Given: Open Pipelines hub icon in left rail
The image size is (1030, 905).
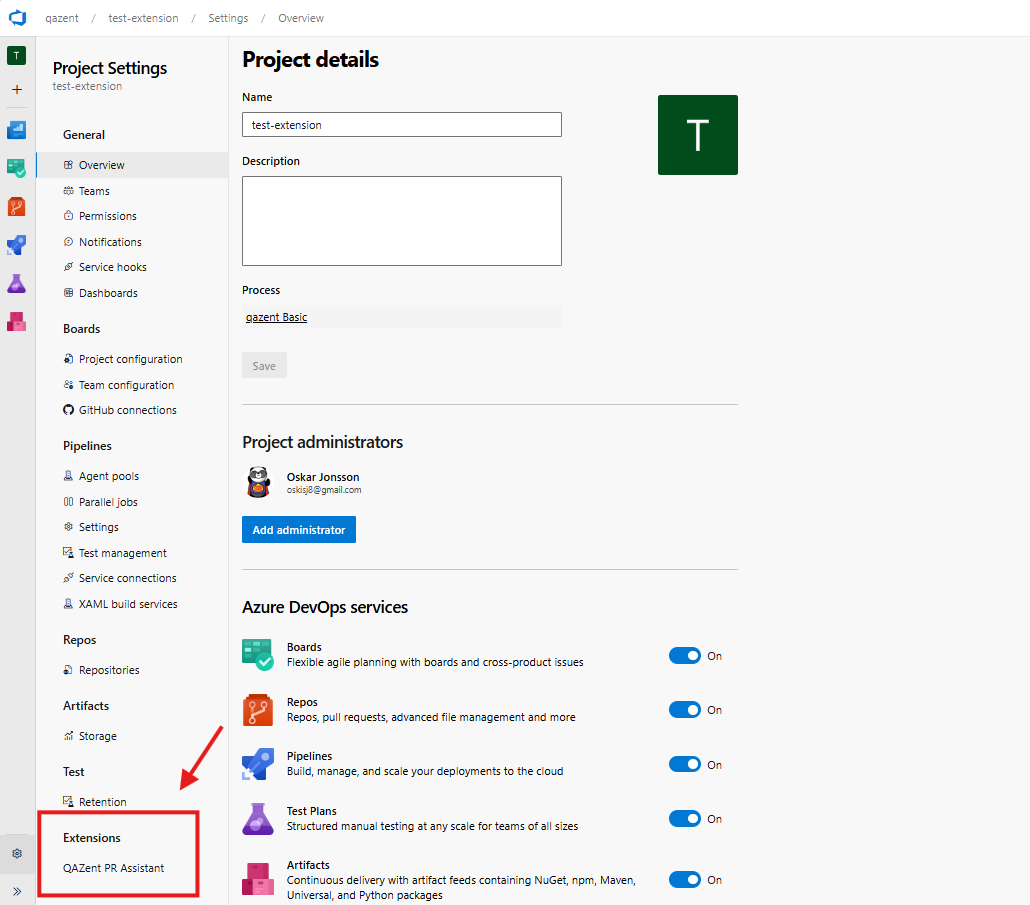Looking at the screenshot, I should [x=16, y=245].
